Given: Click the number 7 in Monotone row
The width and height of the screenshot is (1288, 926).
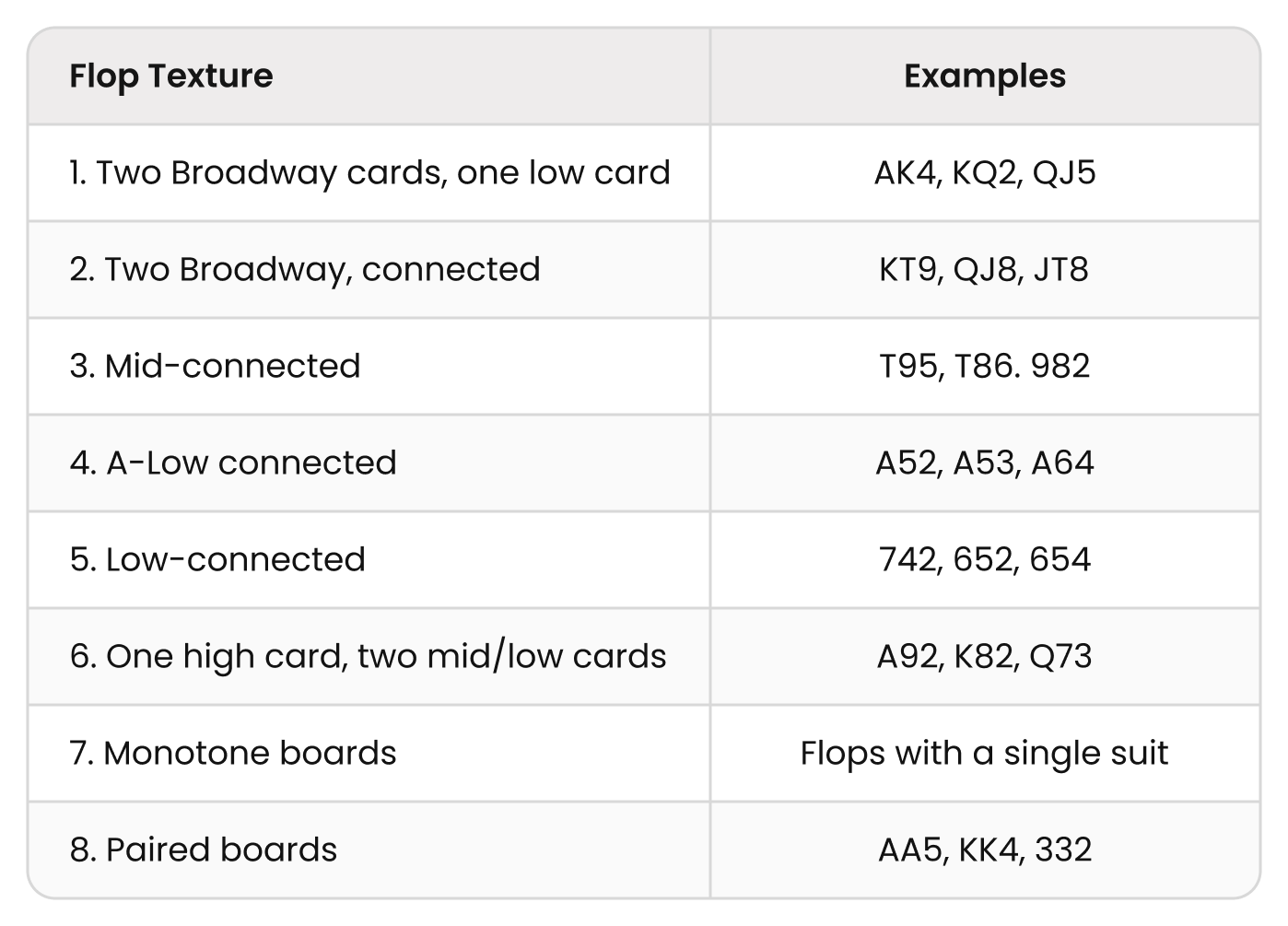Looking at the screenshot, I should 78,754.
